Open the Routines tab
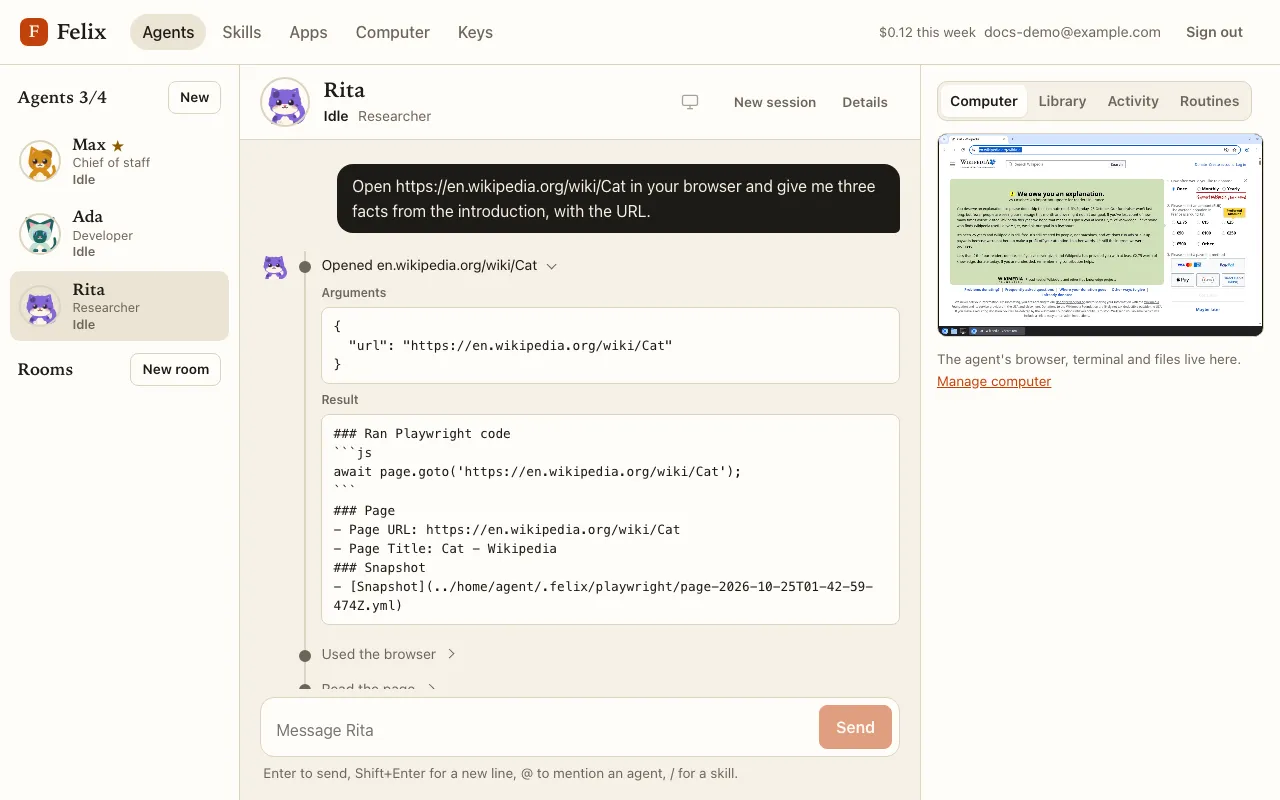Image resolution: width=1280 pixels, height=800 pixels. [1209, 101]
